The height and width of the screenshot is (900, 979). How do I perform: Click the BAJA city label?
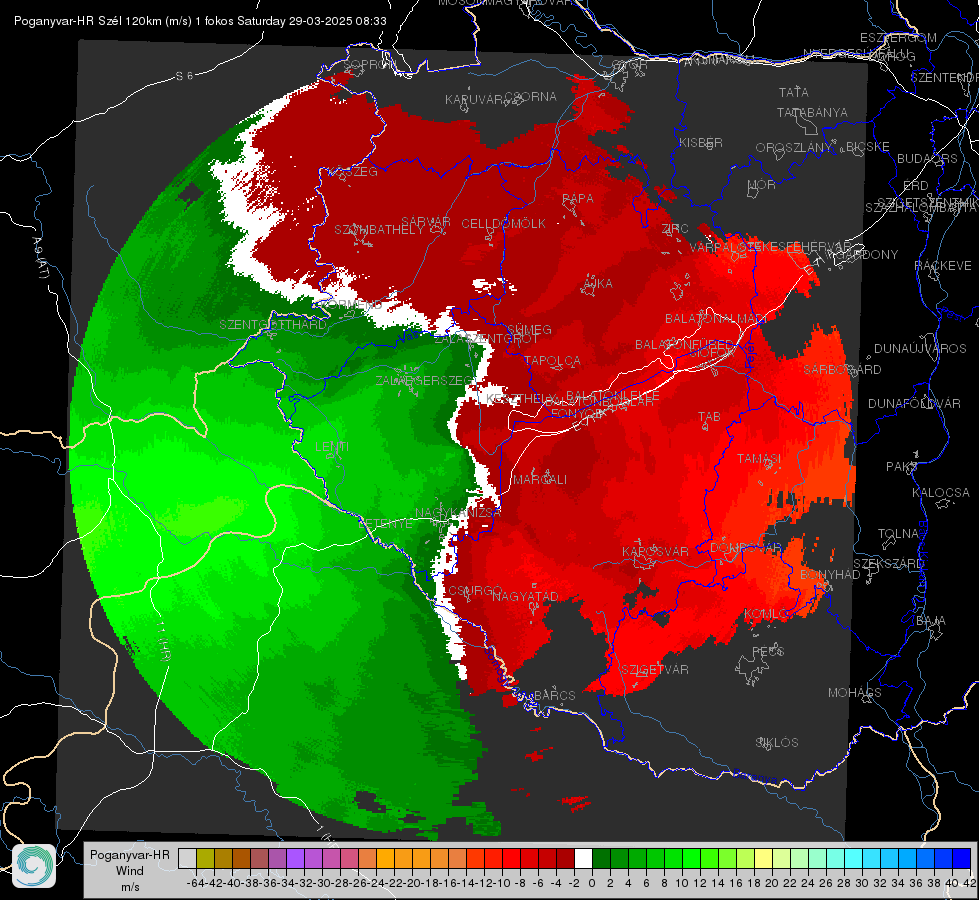[x=931, y=621]
